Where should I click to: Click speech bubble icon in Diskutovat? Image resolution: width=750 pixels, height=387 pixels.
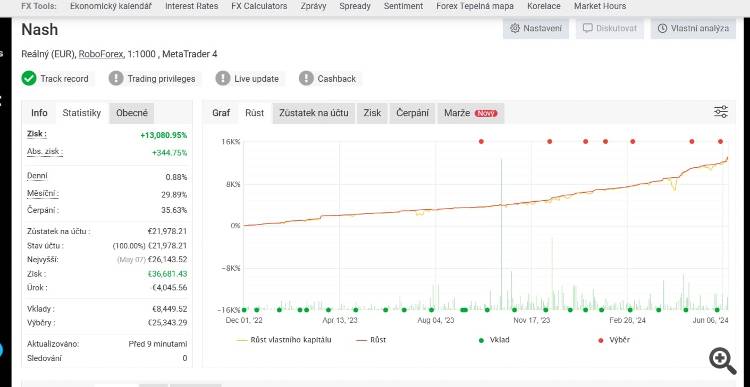(588, 28)
